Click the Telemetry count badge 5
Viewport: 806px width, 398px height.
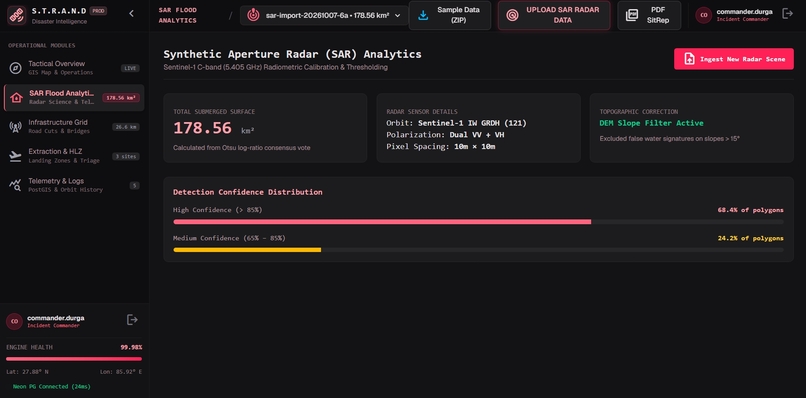135,186
